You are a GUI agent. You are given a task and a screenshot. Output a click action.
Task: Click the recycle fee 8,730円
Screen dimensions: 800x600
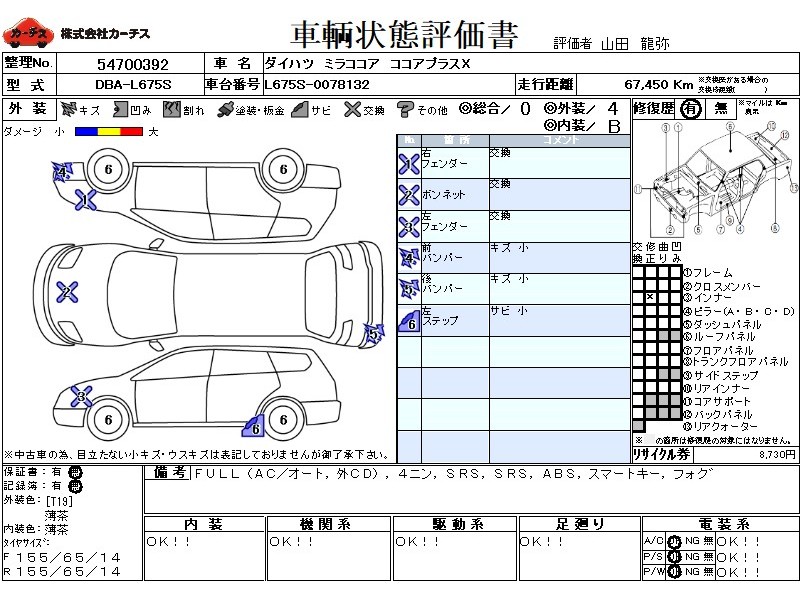pos(777,454)
